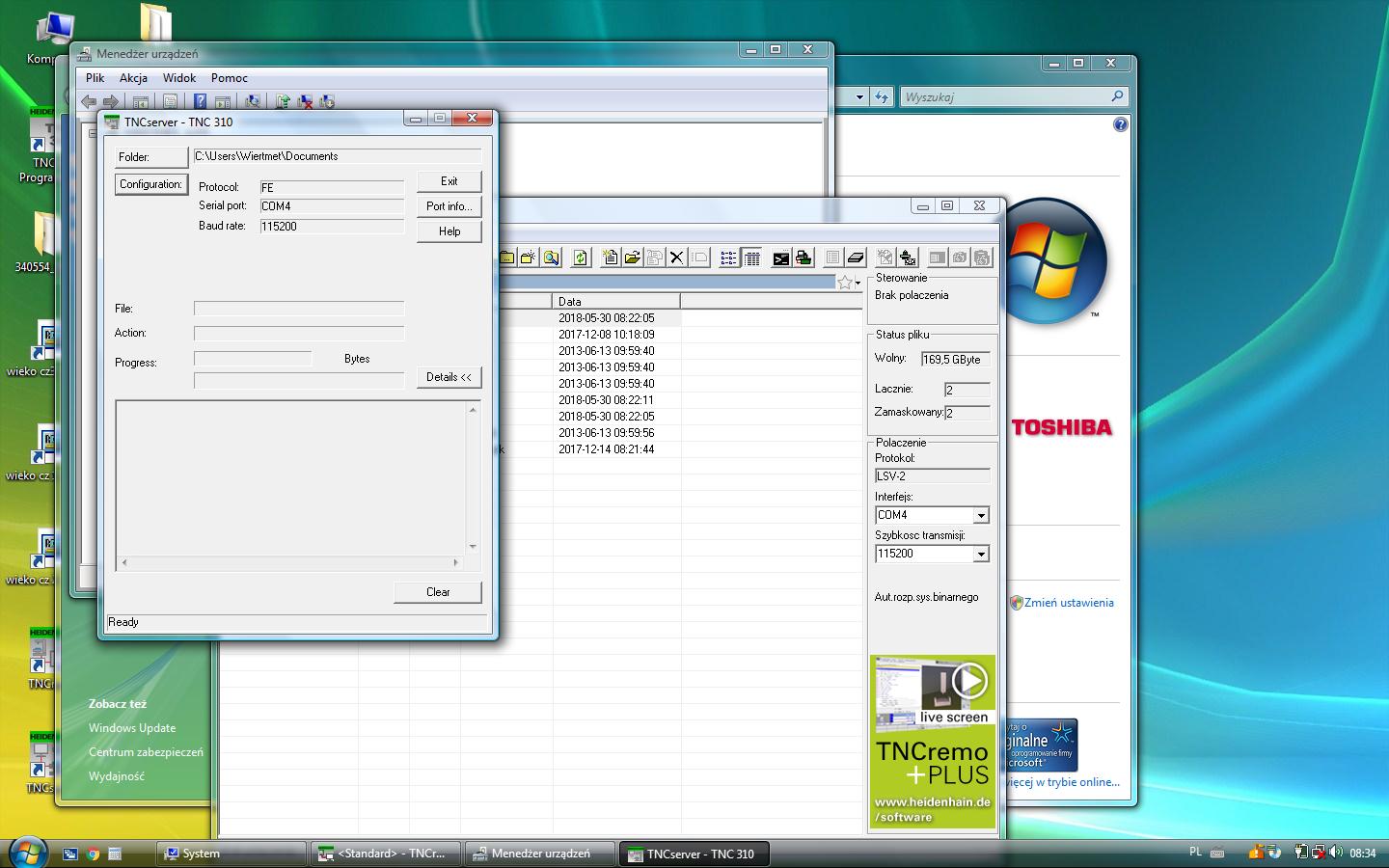Click the log area vertical scrollbar
The height and width of the screenshot is (868, 1389).
click(473, 477)
